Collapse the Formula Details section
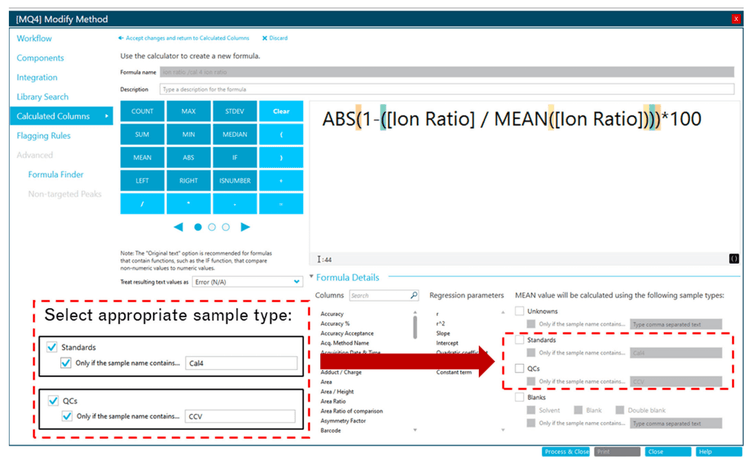 (x=312, y=277)
